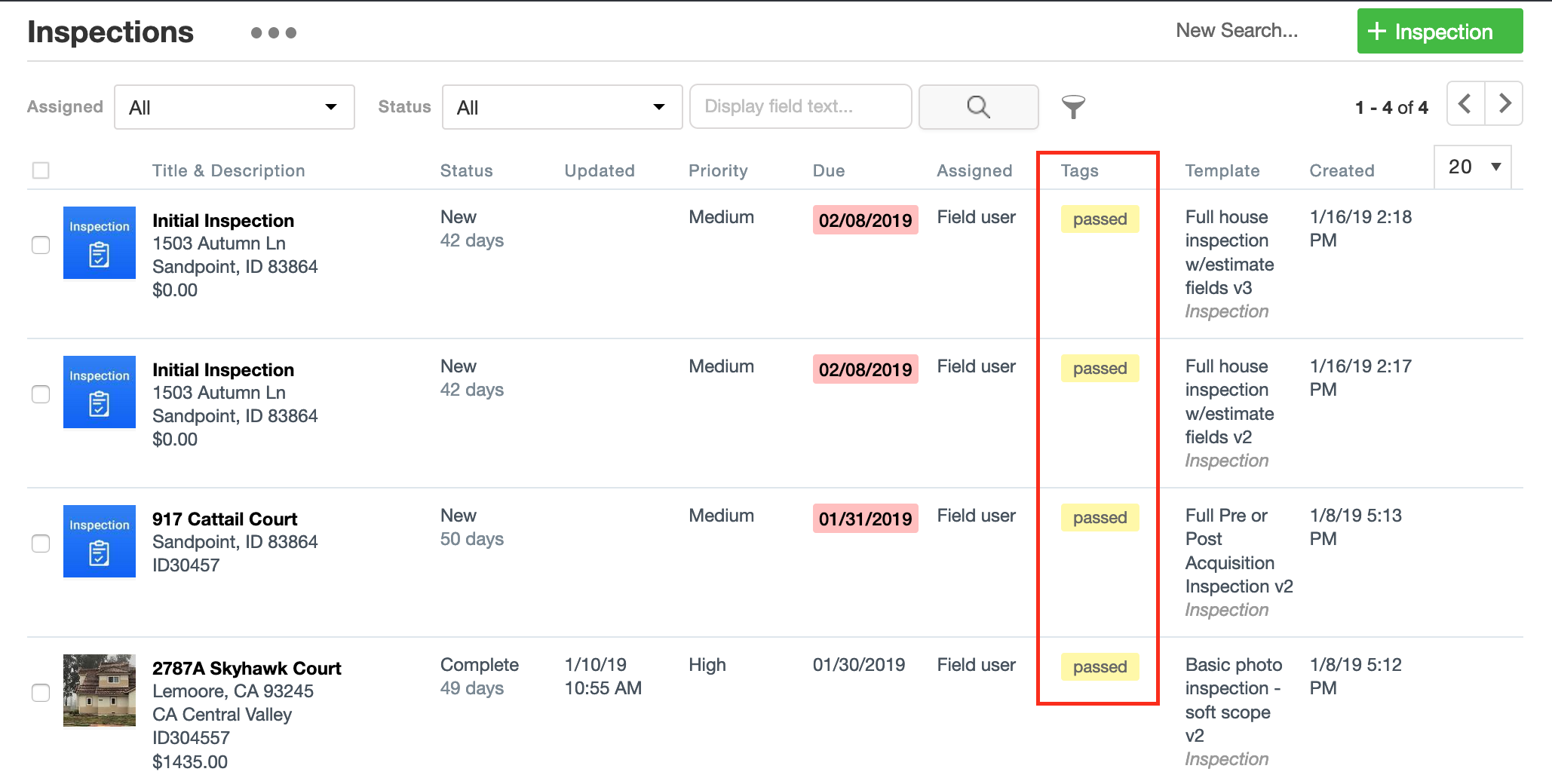Open the 2787A Skyhawk Court house thumbnail
Viewport: 1552px width, 784px height.
coord(99,691)
